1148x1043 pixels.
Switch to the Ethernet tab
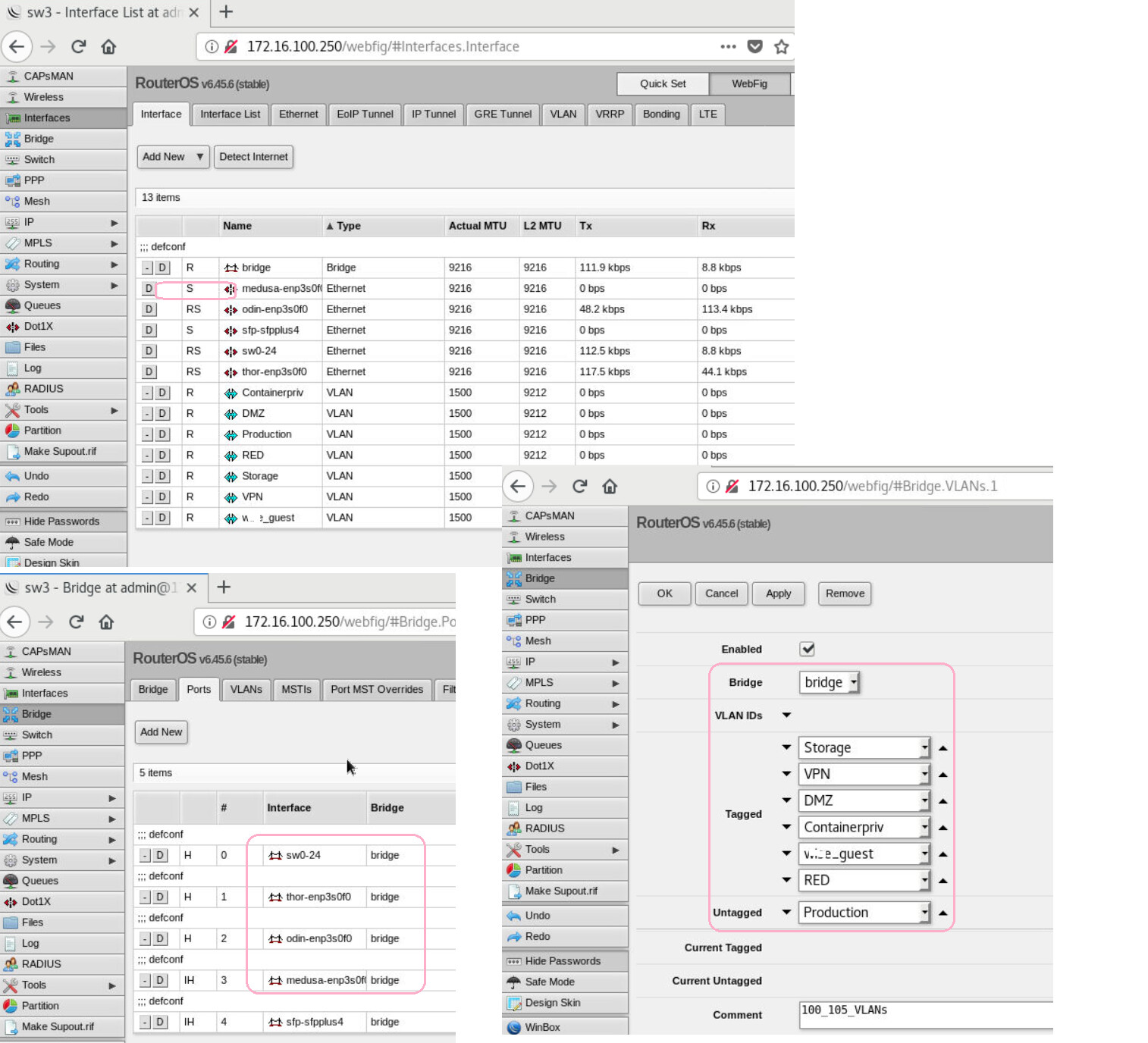299,114
